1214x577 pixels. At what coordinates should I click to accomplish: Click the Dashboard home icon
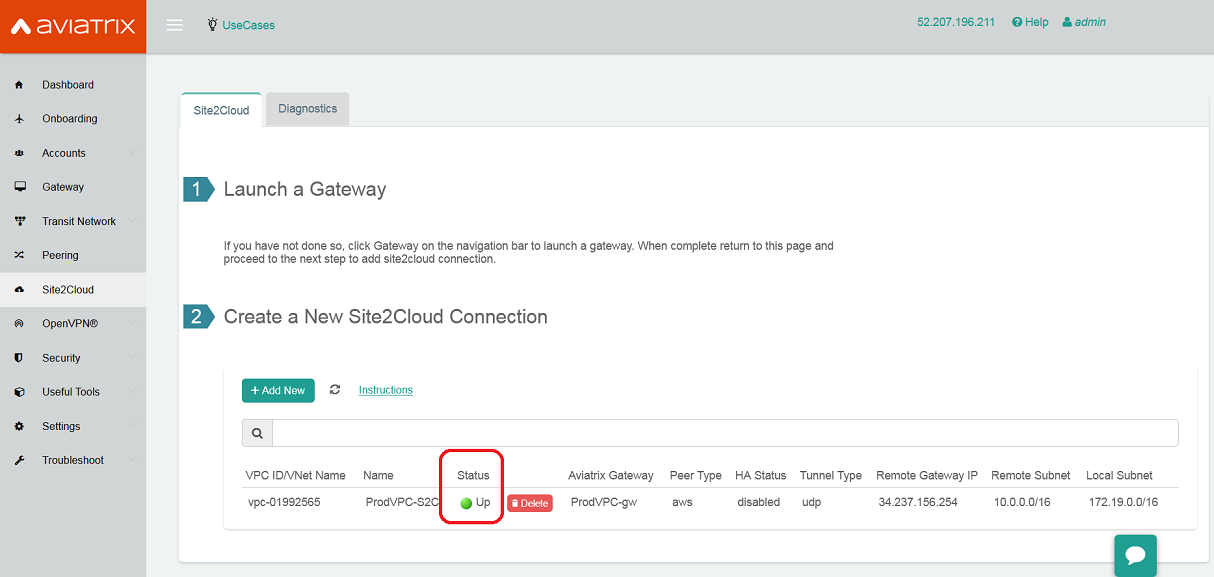[x=19, y=85]
